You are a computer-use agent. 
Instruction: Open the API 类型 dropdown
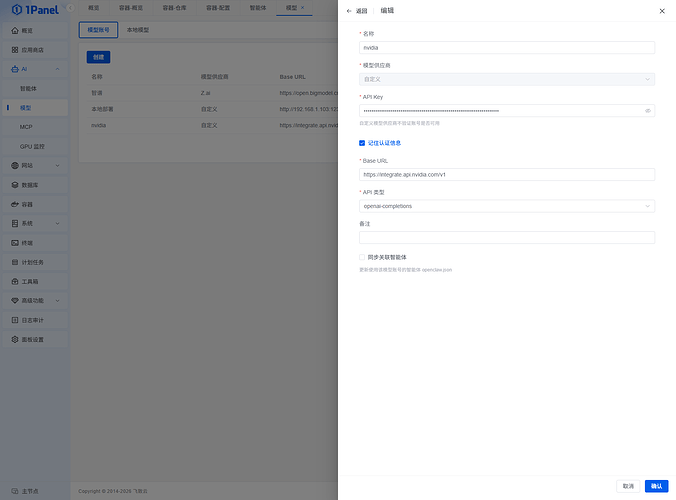point(506,206)
